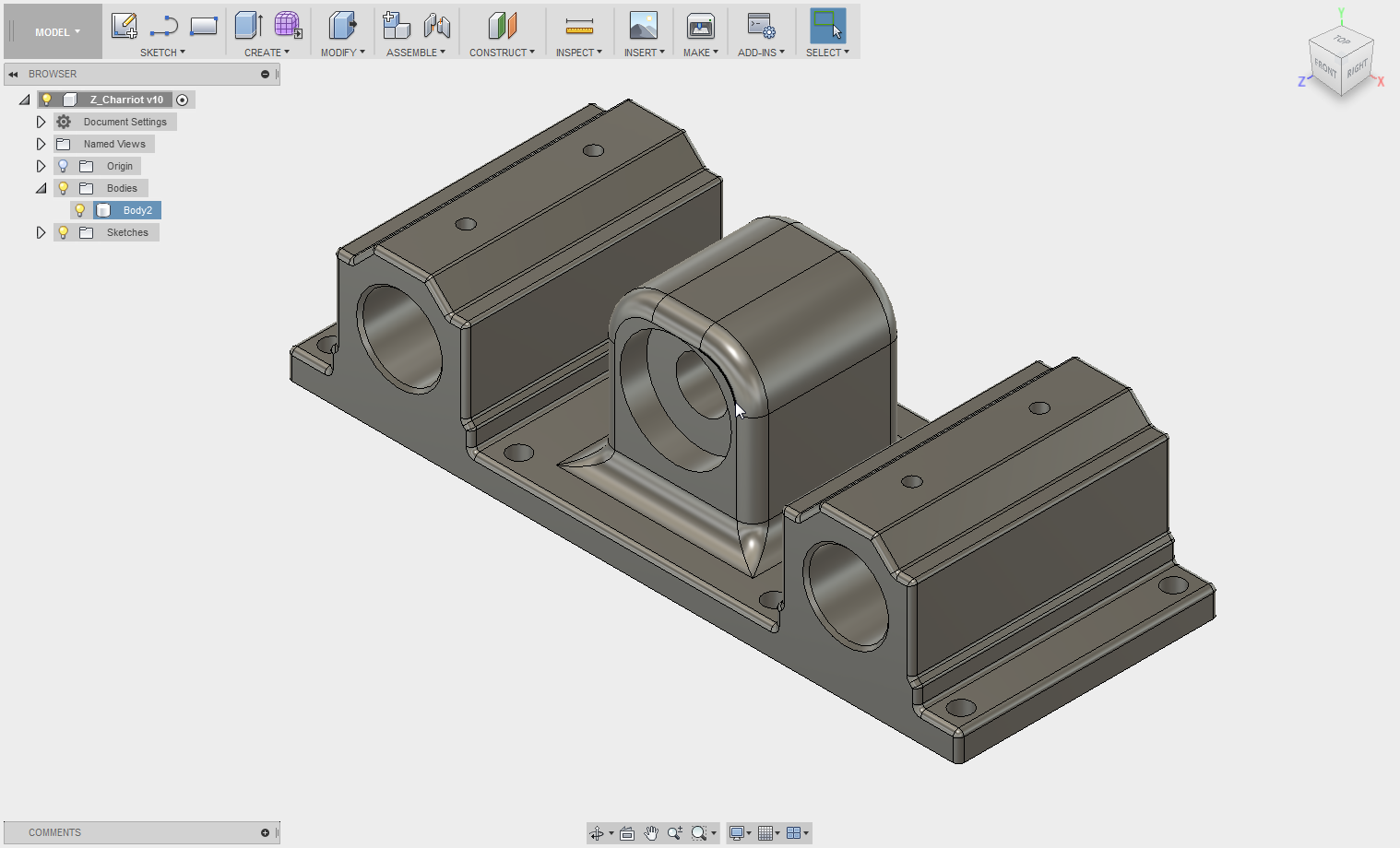Click the 3D Print Make icon

click(701, 26)
